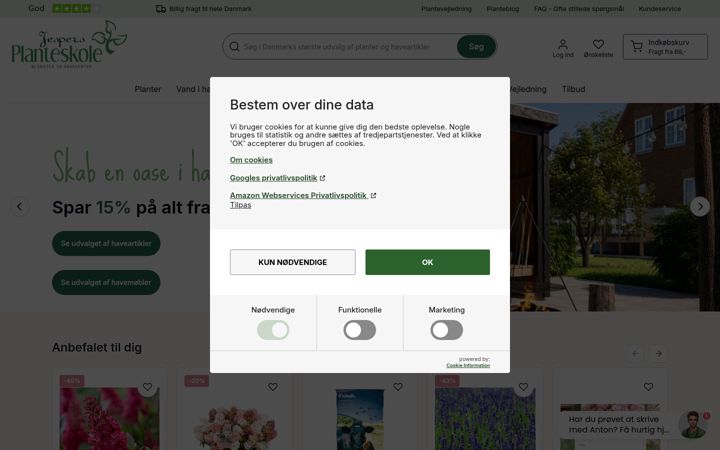Go to previous hero slide
The image size is (720, 450).
pos(19,207)
